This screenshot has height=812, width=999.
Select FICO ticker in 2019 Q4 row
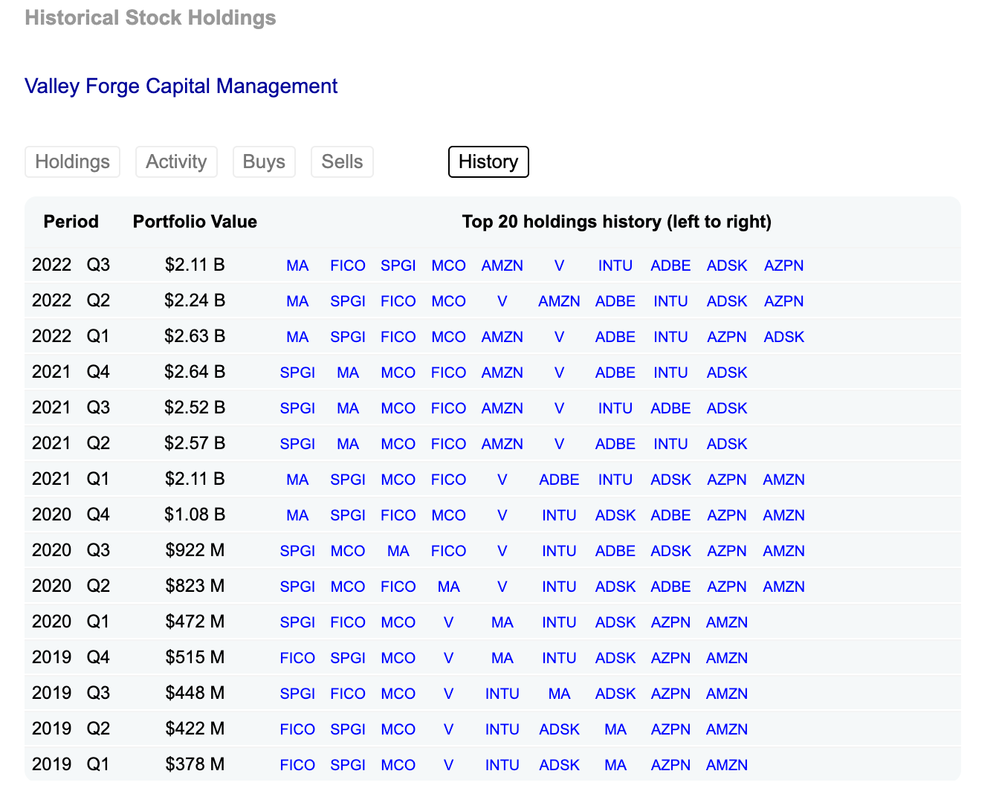[297, 658]
